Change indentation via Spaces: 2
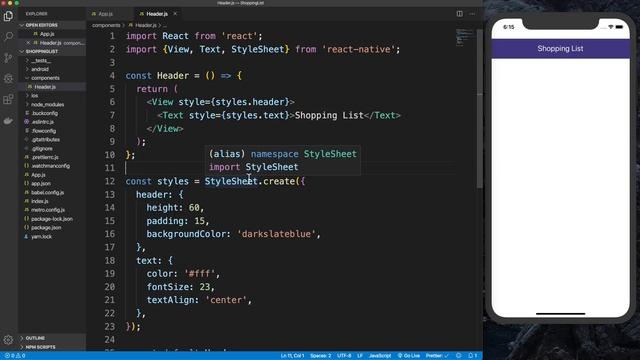640x360 pixels. pos(320,356)
